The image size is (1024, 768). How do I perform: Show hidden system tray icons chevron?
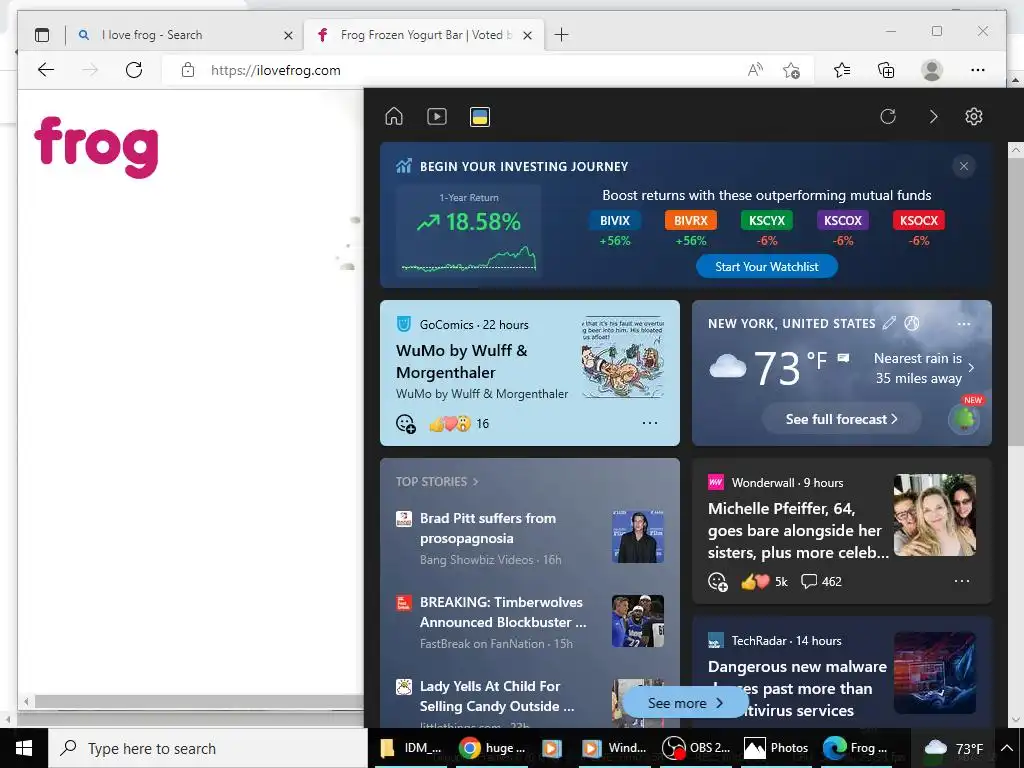1006,748
